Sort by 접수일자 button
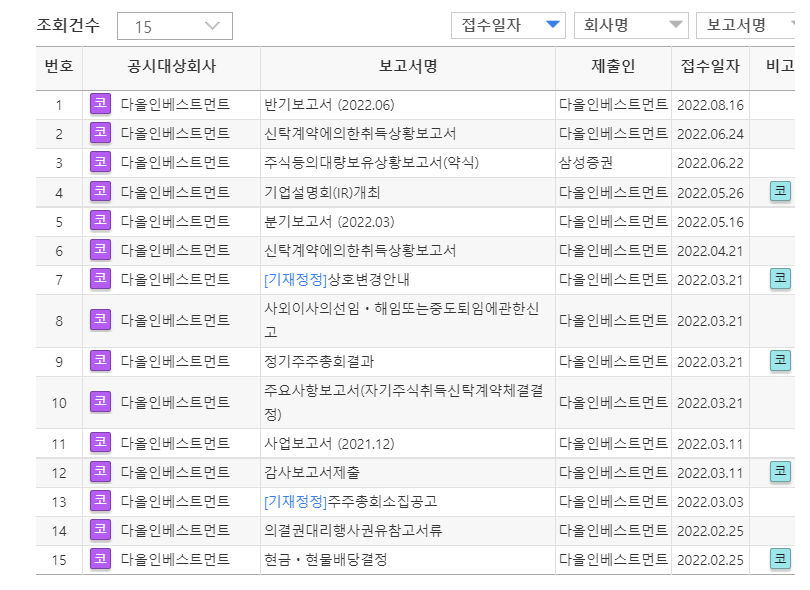Image resolution: width=810 pixels, height=590 pixels. (x=508, y=25)
